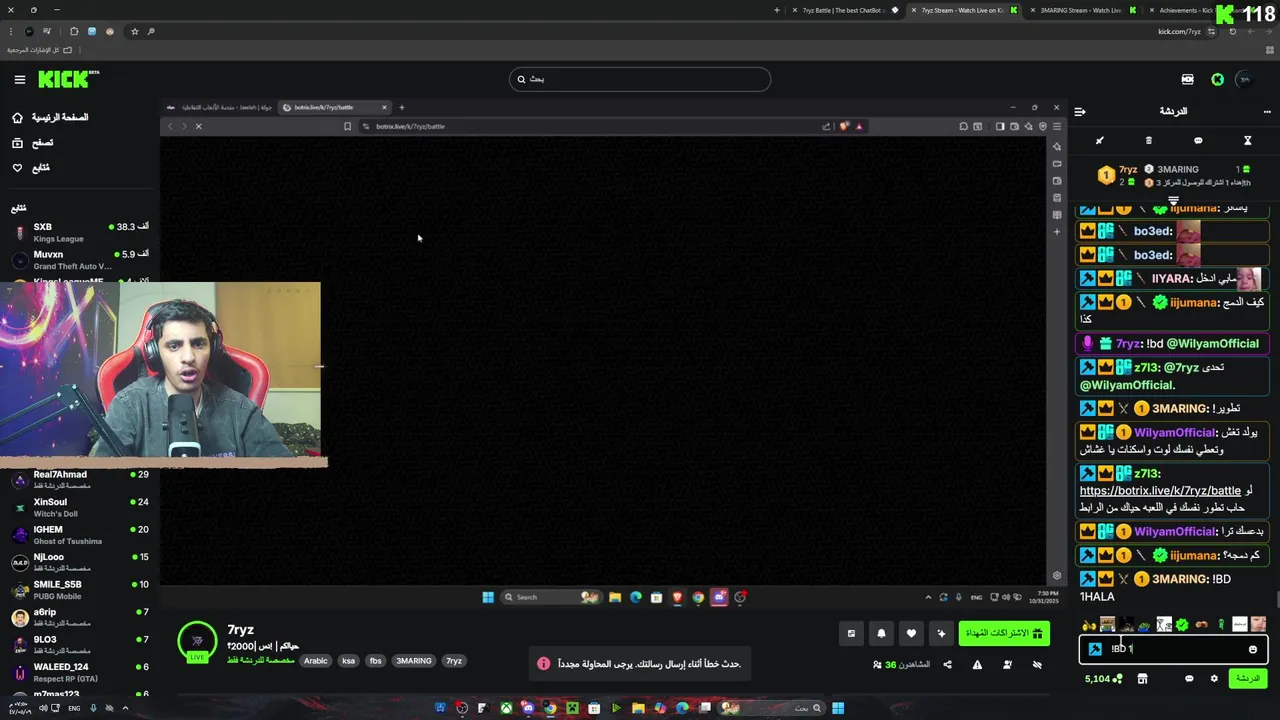Click the fbs tag

click(x=376, y=661)
